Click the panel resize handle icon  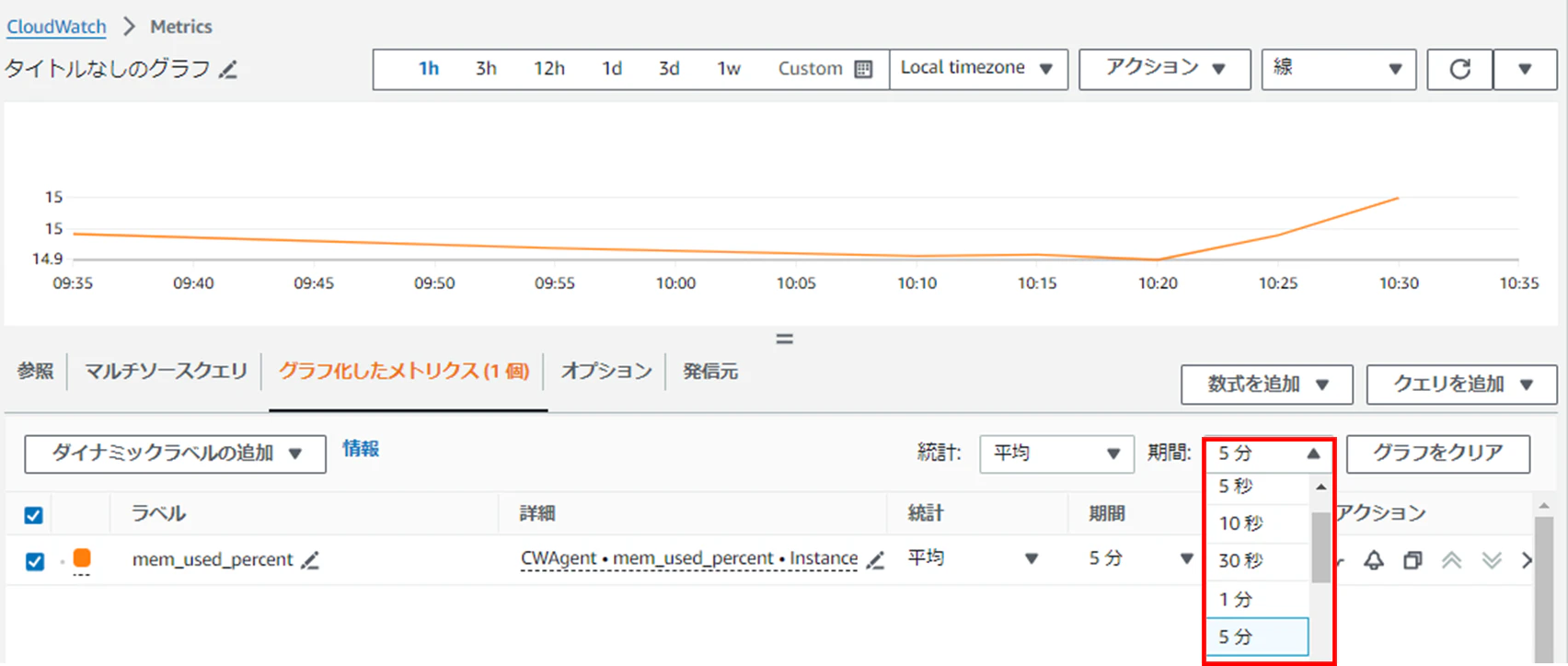[784, 339]
